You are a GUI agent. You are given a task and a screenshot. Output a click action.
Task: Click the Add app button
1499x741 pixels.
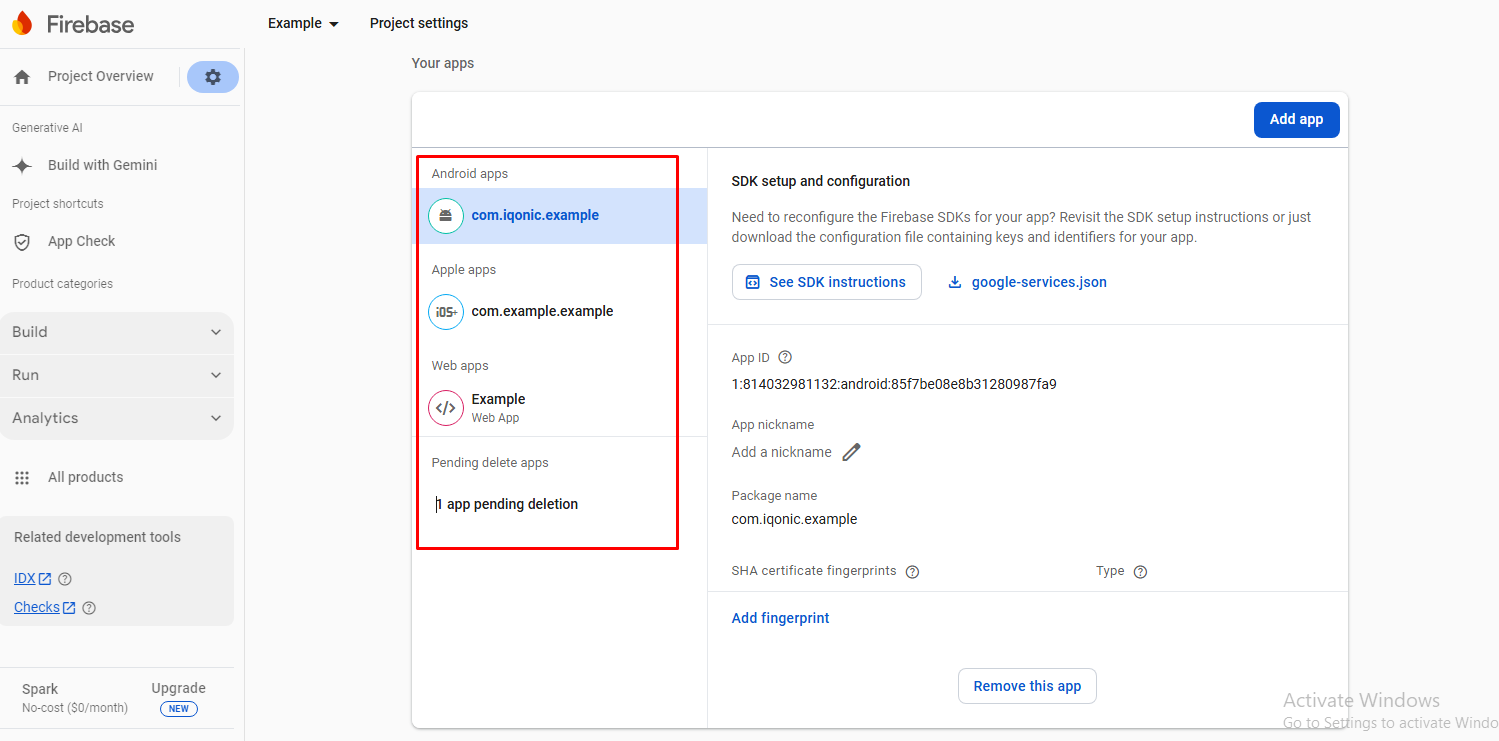(1296, 119)
